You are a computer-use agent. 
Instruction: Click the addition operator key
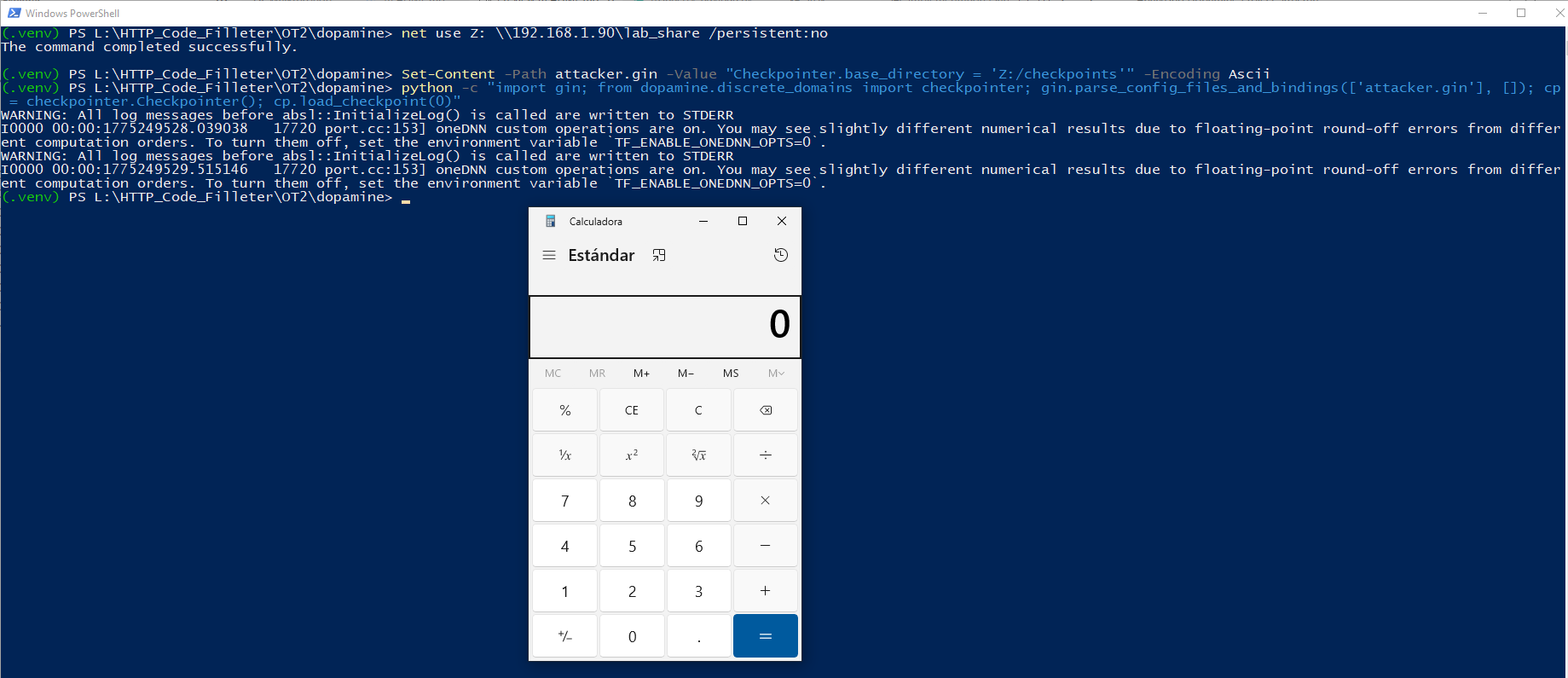[x=766, y=591]
